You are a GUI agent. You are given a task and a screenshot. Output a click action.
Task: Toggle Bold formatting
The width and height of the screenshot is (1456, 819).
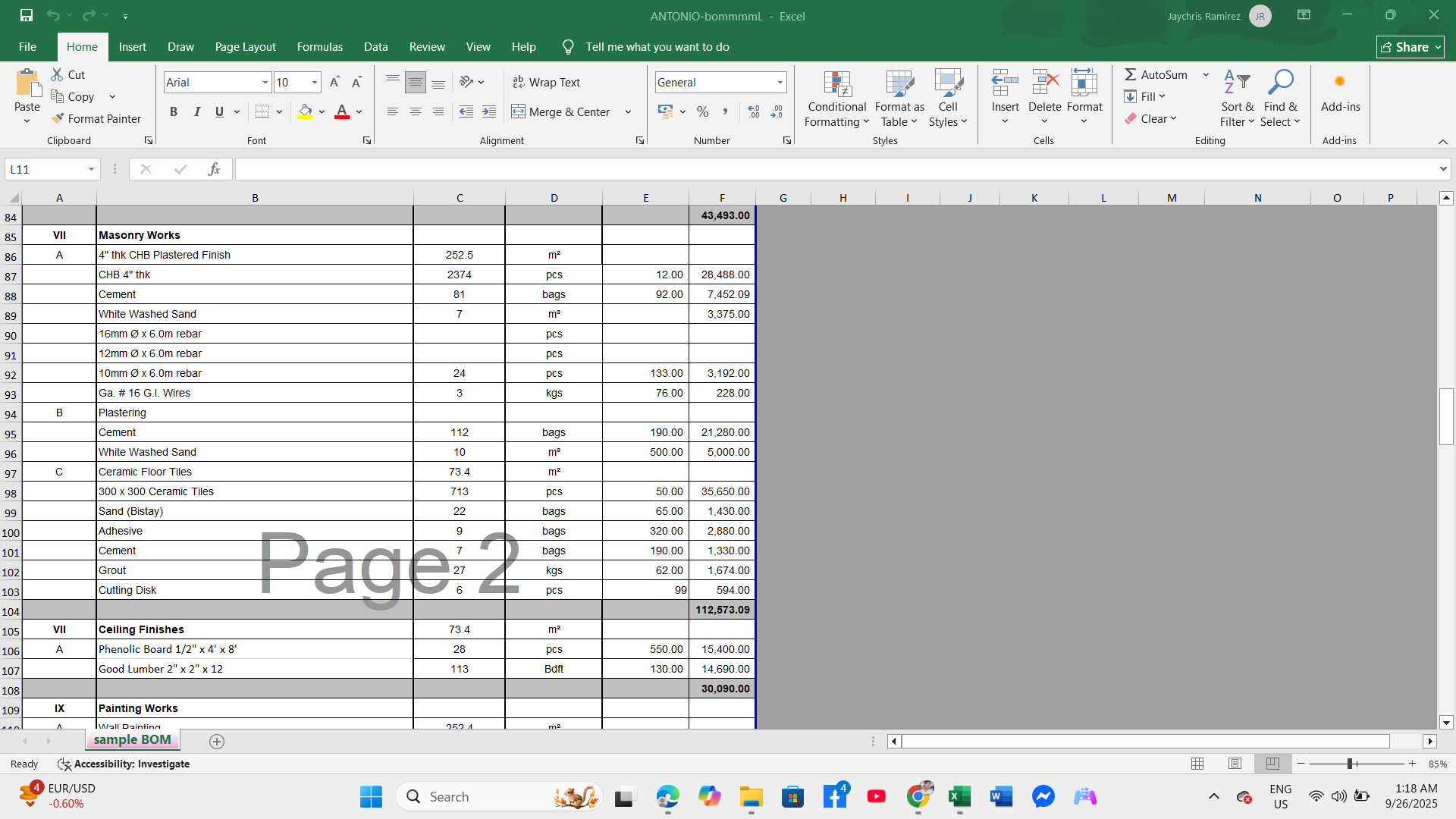[174, 111]
